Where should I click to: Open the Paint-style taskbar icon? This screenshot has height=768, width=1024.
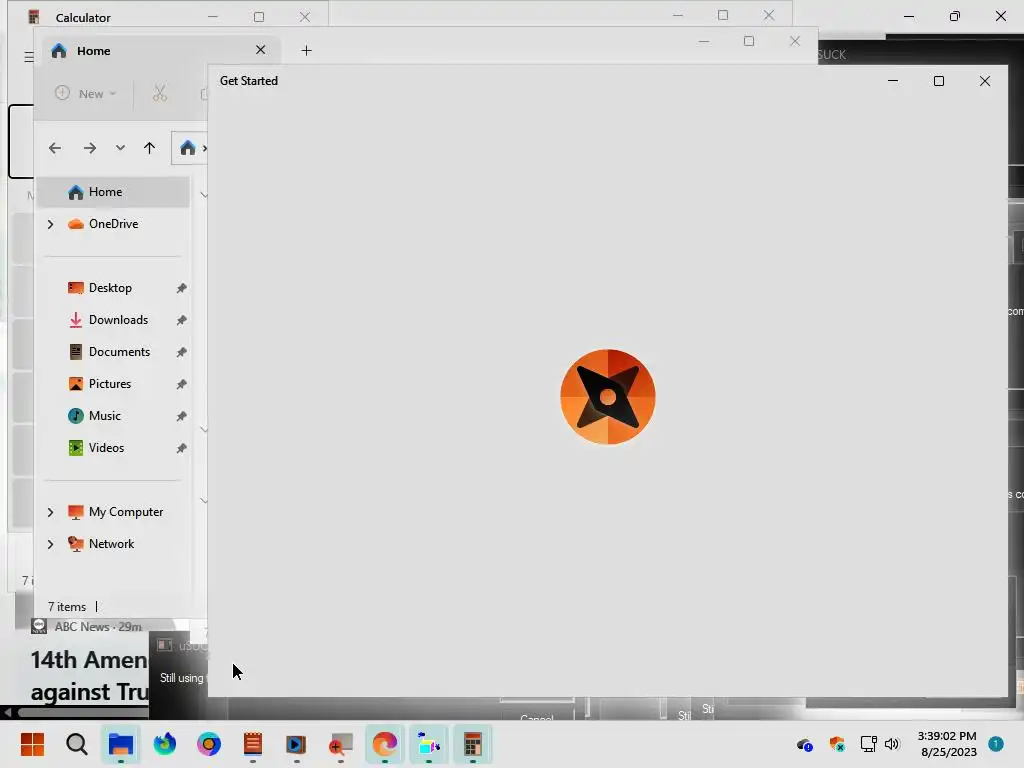pos(428,744)
